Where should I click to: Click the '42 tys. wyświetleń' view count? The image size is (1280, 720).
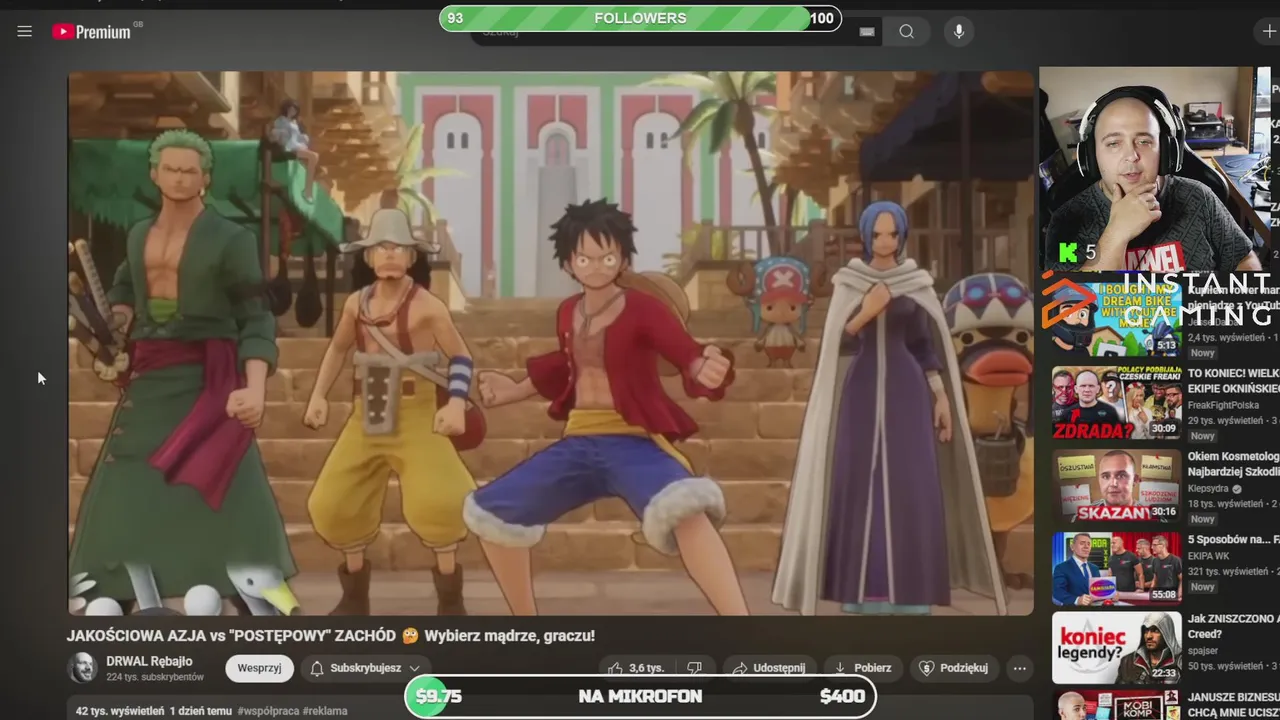(120, 711)
